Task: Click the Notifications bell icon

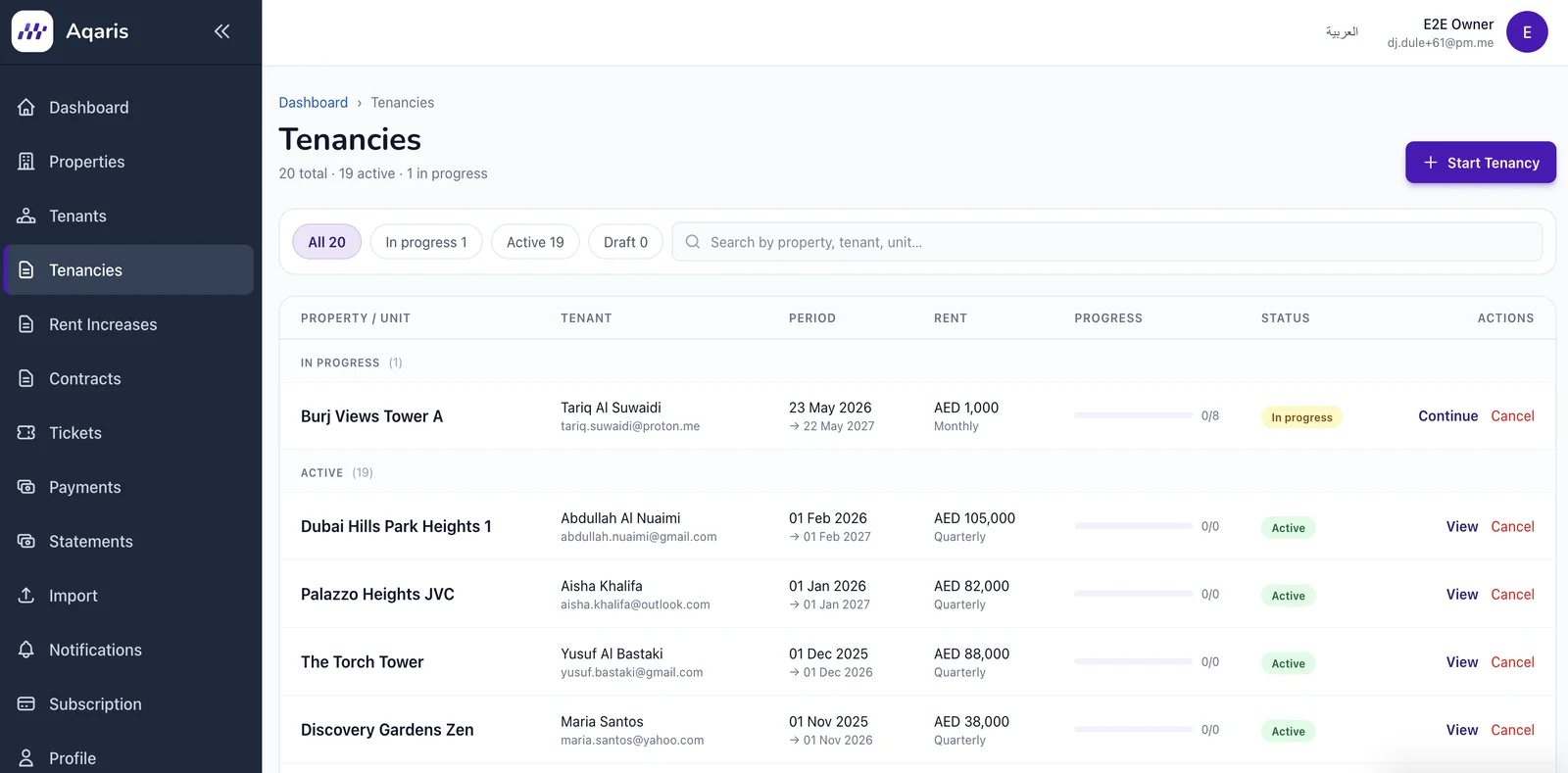Action: [x=26, y=650]
